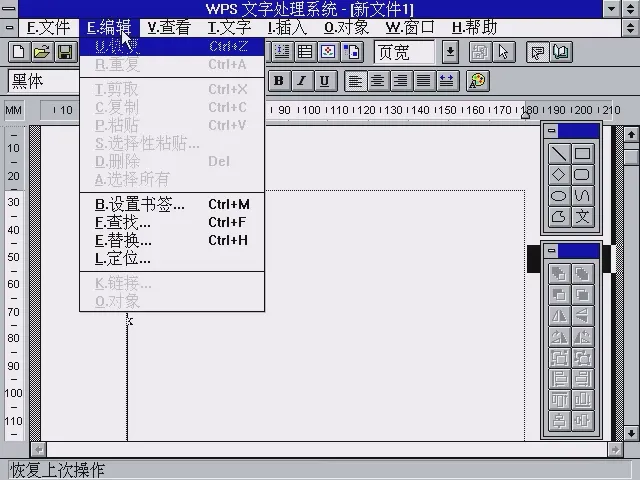
Task: Set right text alignment
Action: (401, 81)
